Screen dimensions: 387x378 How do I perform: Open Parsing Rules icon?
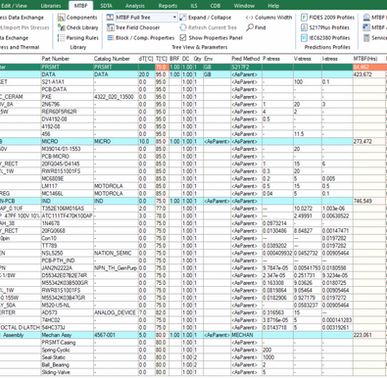coord(61,38)
